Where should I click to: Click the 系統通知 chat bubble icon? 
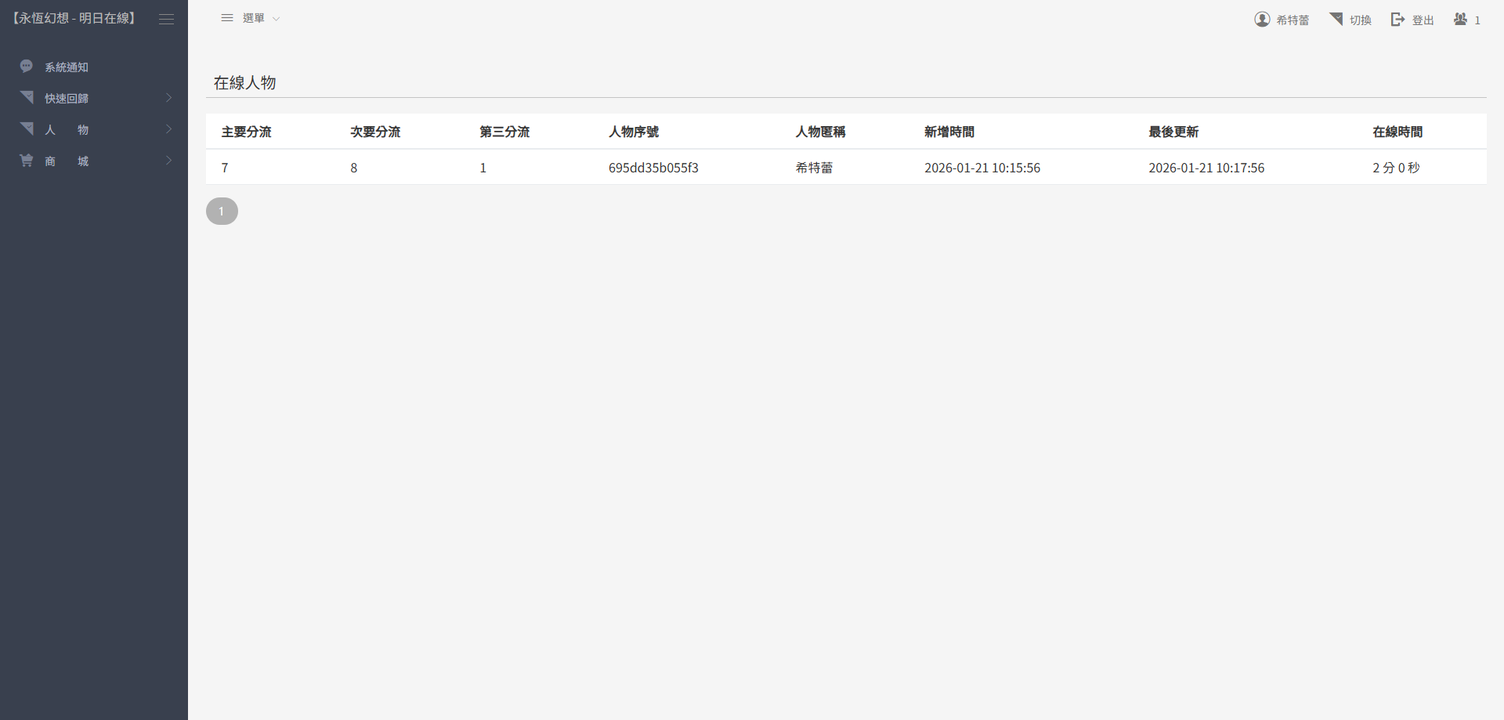tap(27, 67)
